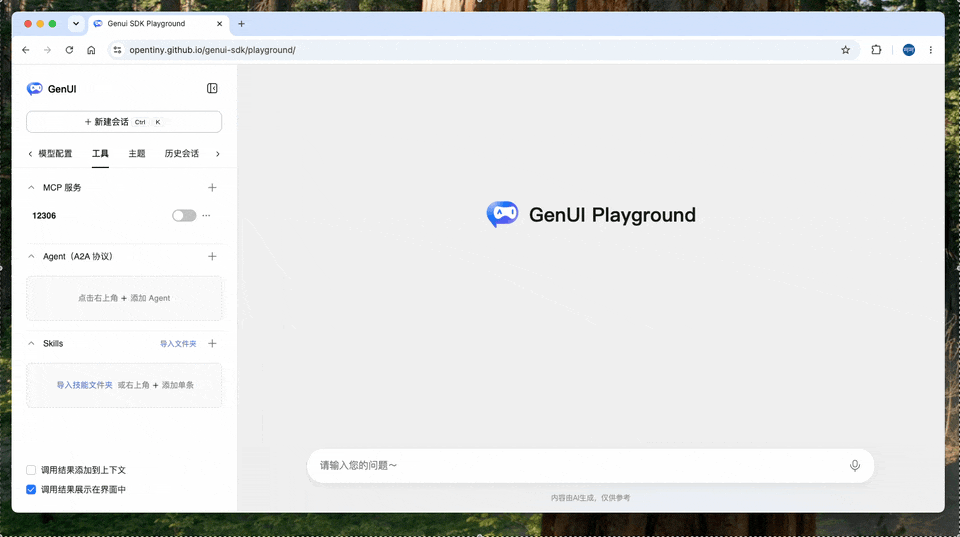This screenshot has height=537, width=960.
Task: Open more options for 12306 service
Action: tap(206, 216)
